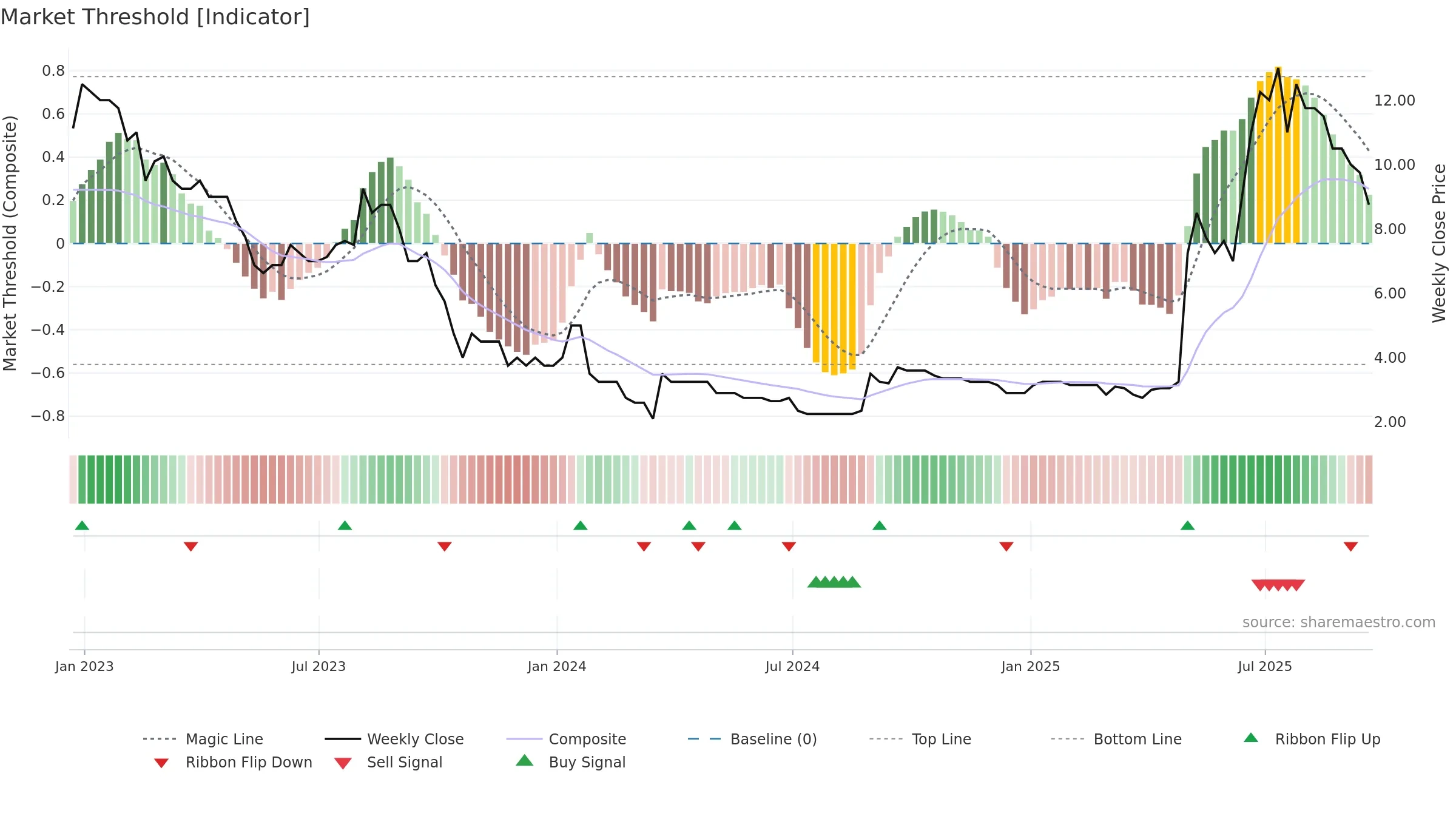Click the Jul 2023 x-axis label
This screenshot has height=819, width=1456.
(318, 666)
